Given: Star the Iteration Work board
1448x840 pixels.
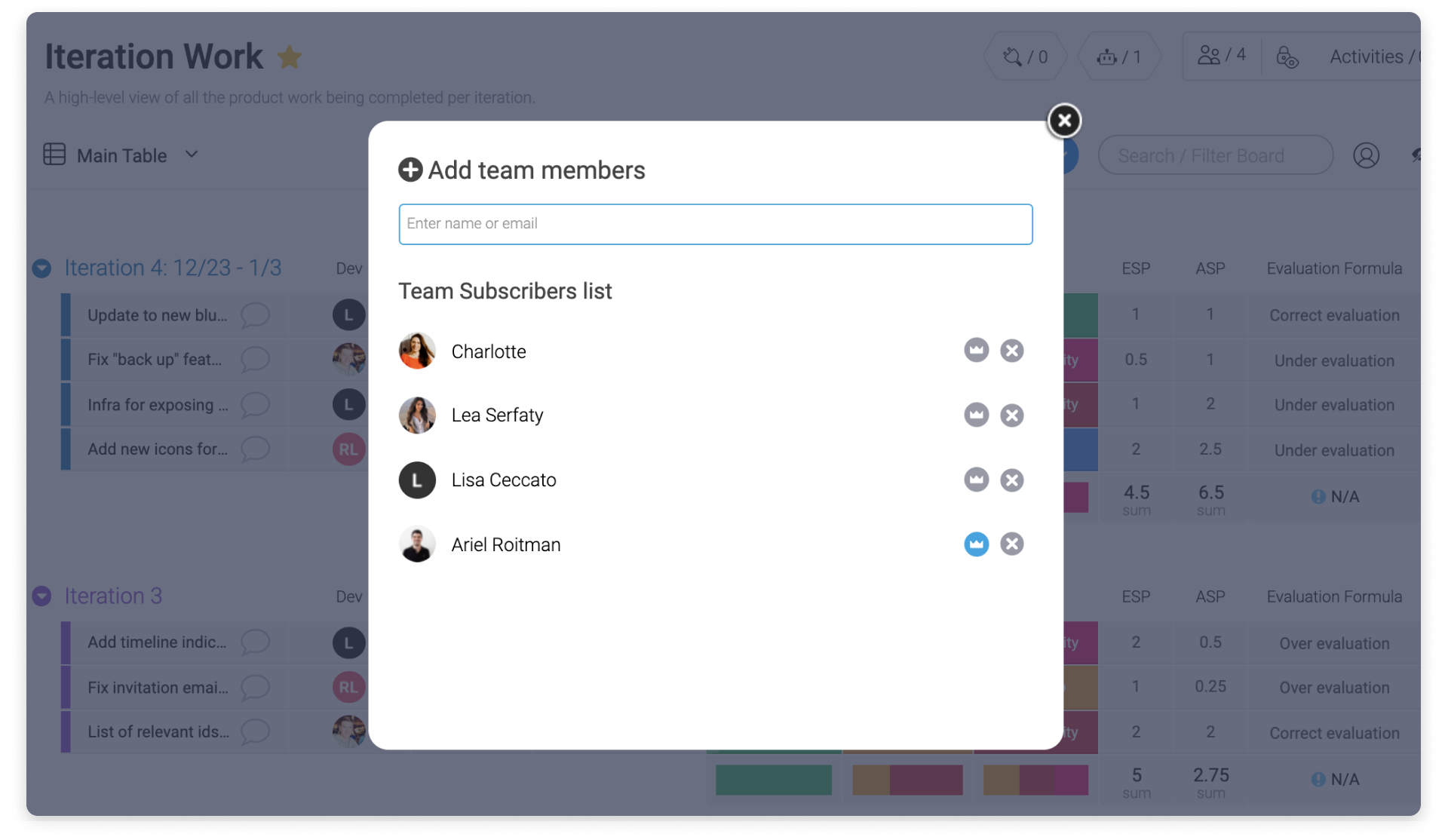Looking at the screenshot, I should [x=290, y=57].
